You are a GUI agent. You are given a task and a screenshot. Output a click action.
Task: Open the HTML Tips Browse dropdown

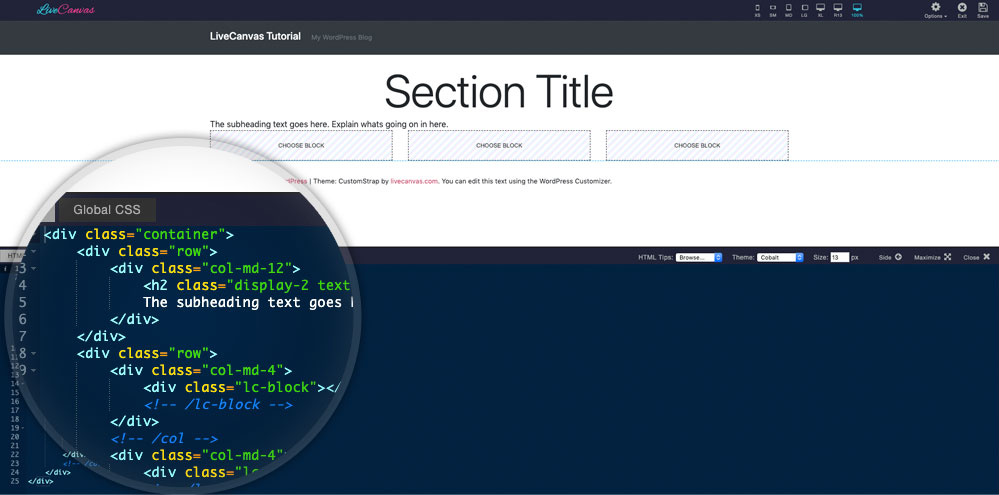pyautogui.click(x=697, y=257)
